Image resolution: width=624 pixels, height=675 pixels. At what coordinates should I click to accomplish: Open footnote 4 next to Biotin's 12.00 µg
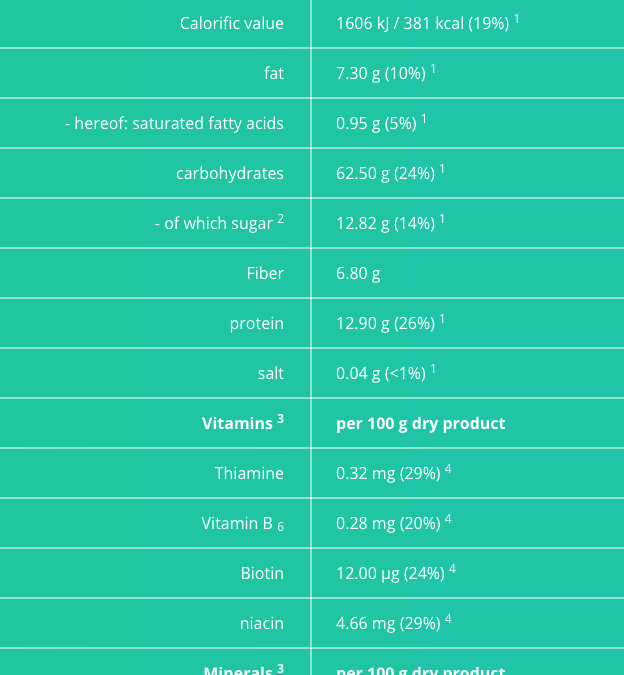[x=452, y=569]
